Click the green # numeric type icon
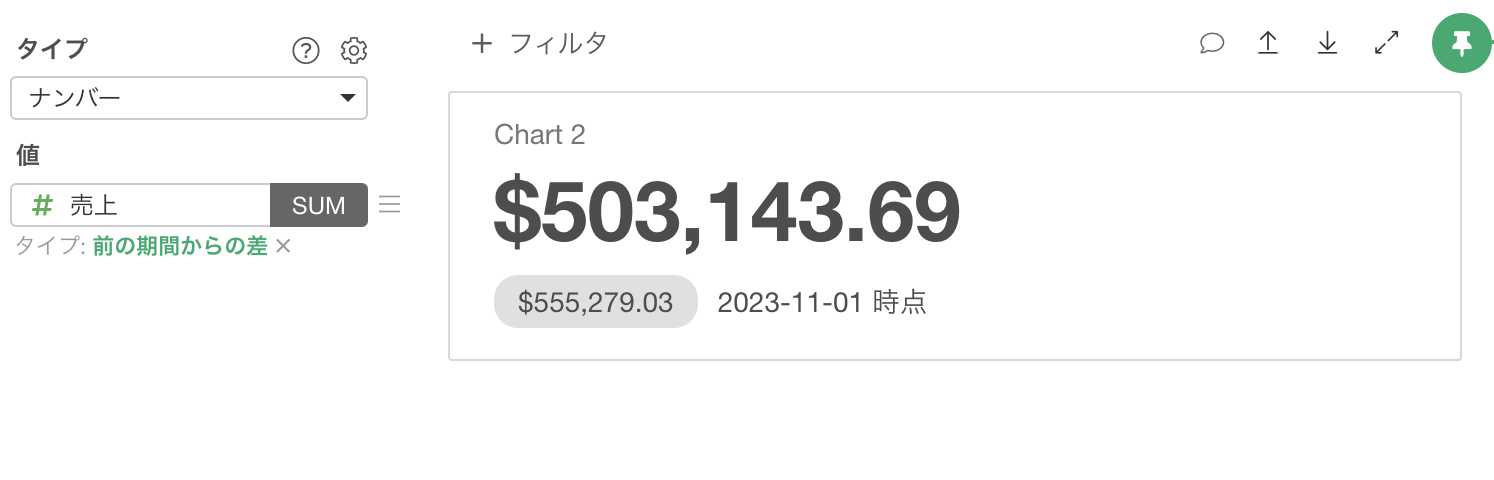 (42, 205)
